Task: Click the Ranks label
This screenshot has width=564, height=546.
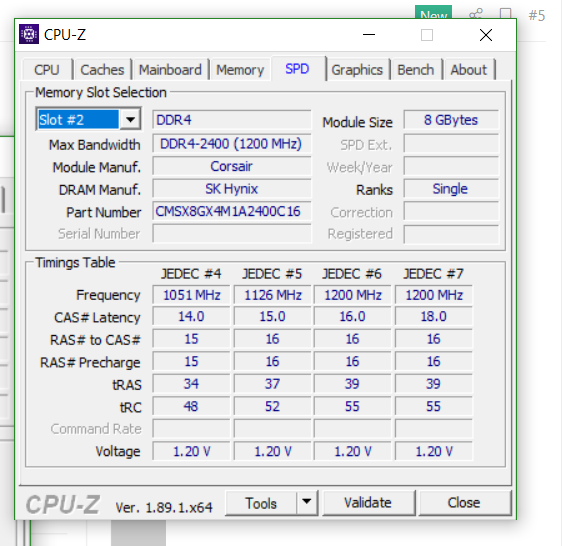Action: coord(374,190)
